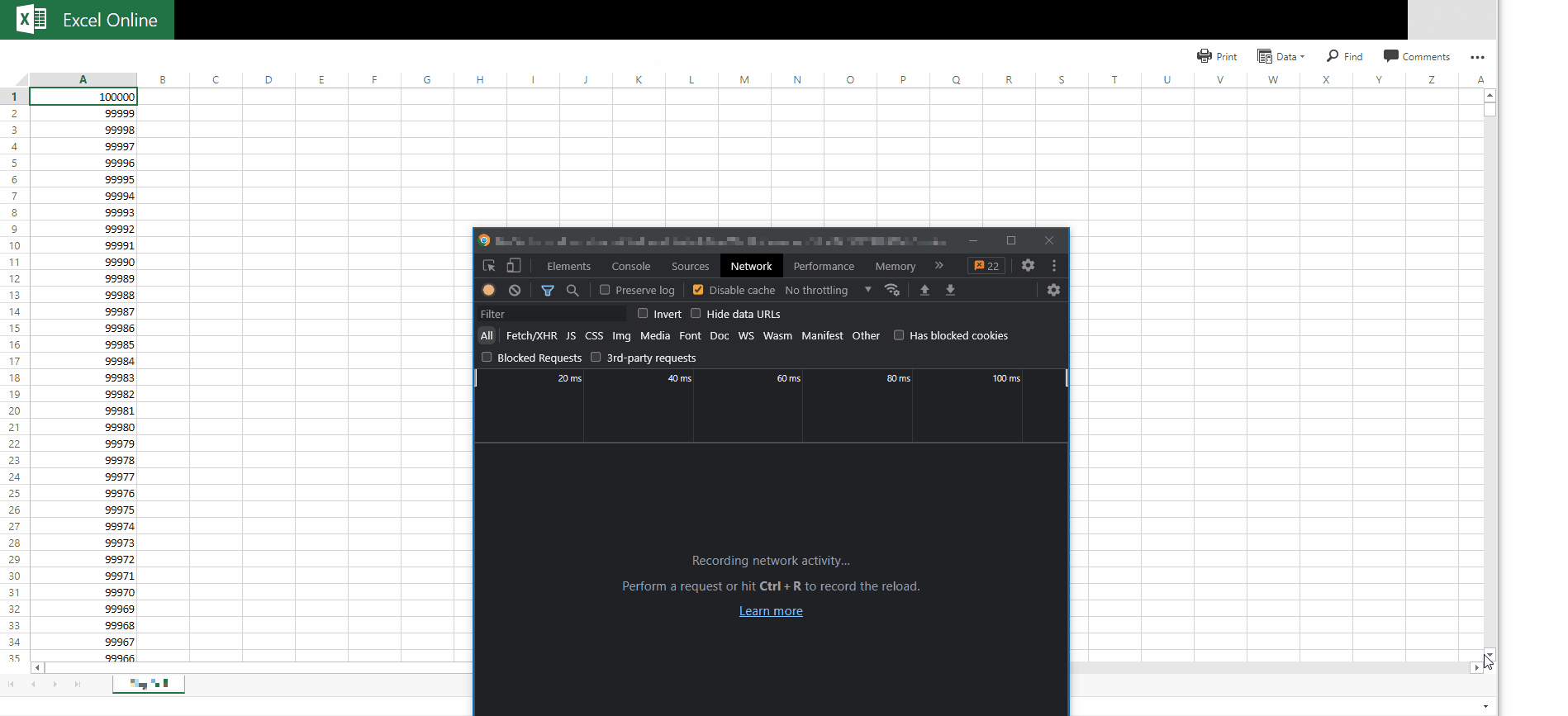Clear the network log in DevTools

515,290
